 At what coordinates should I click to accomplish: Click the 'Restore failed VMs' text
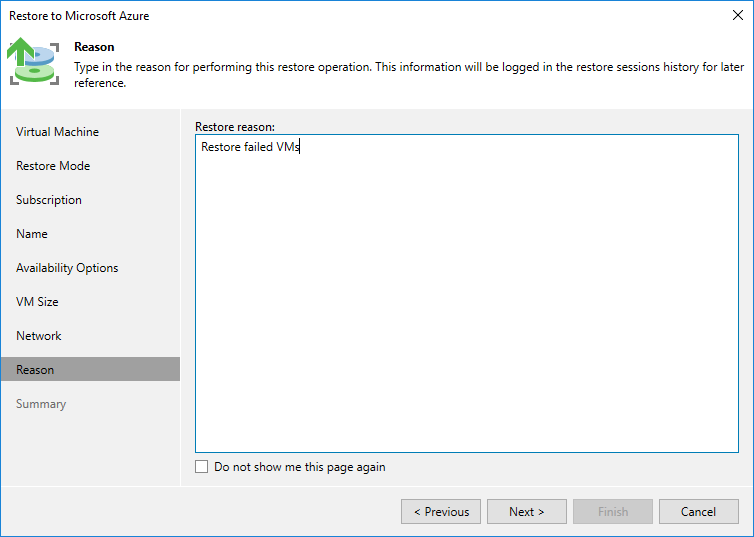(250, 147)
